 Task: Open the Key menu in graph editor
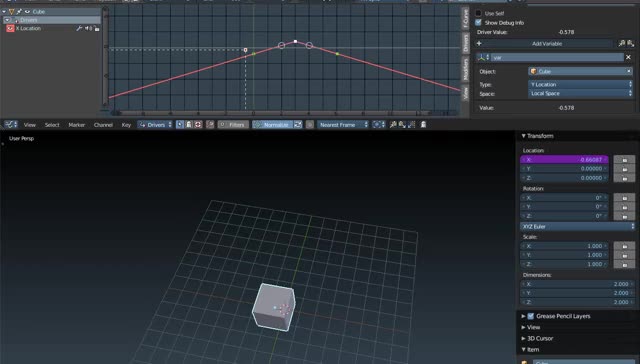click(126, 125)
